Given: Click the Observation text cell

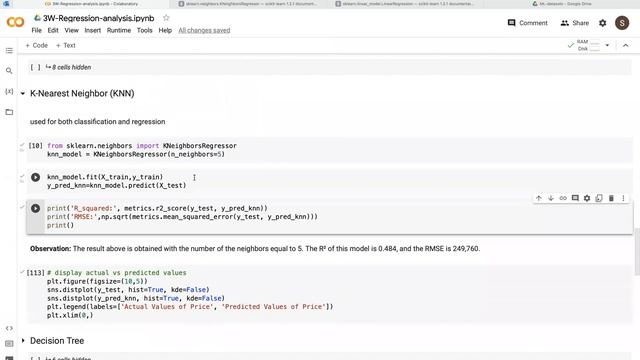Looking at the screenshot, I should coord(255,249).
